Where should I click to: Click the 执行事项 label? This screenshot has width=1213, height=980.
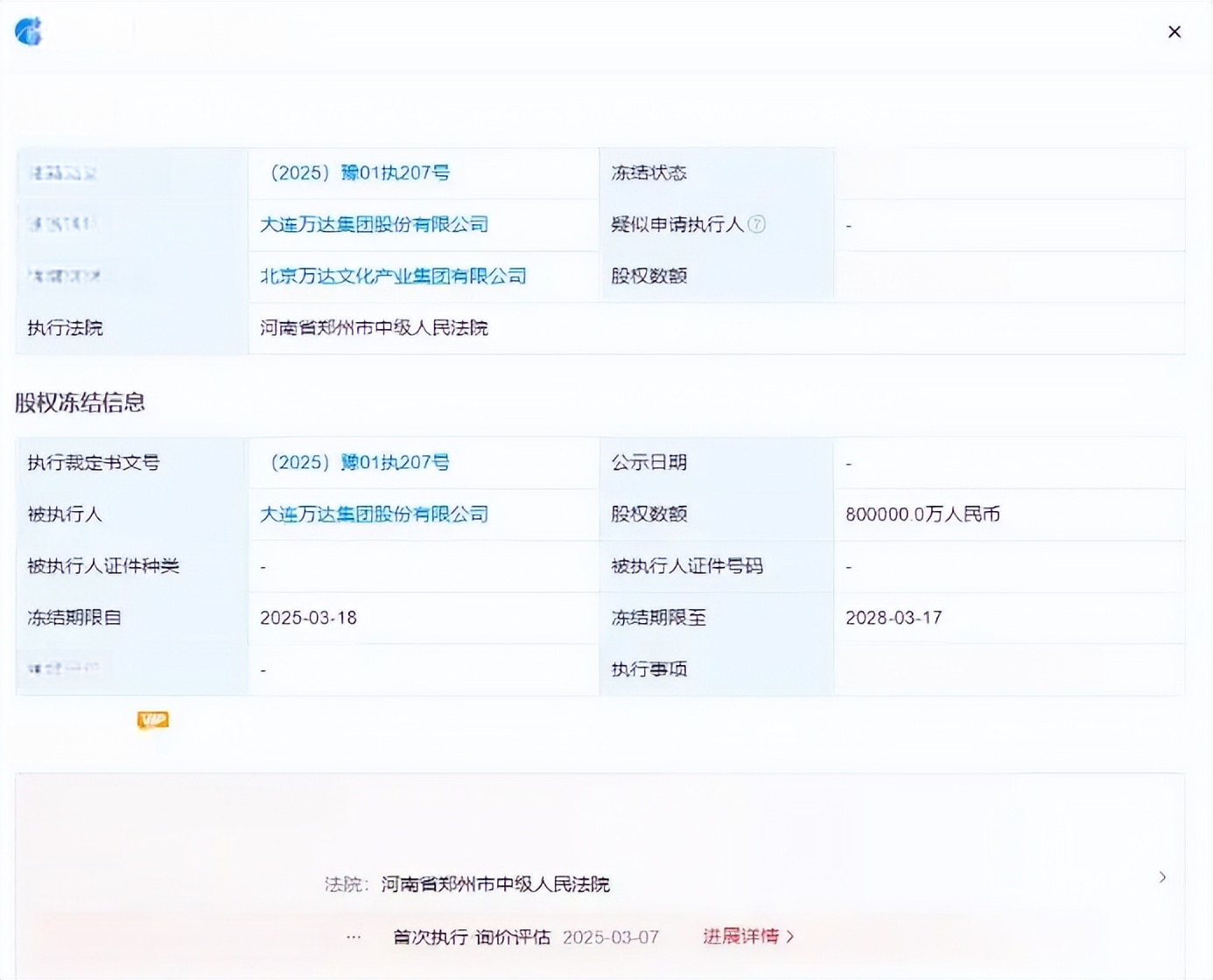pyautogui.click(x=649, y=669)
